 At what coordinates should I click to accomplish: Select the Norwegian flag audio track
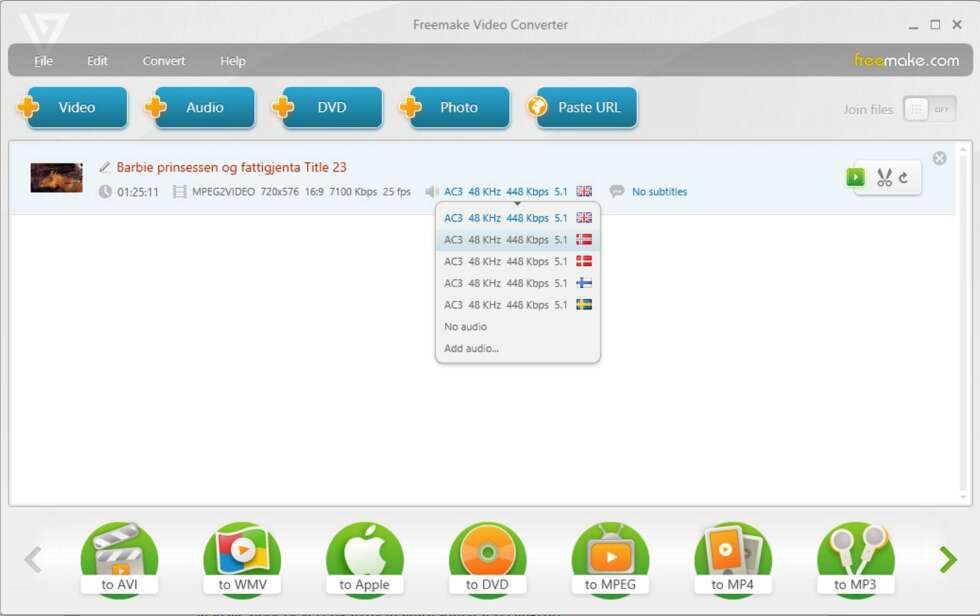518,240
